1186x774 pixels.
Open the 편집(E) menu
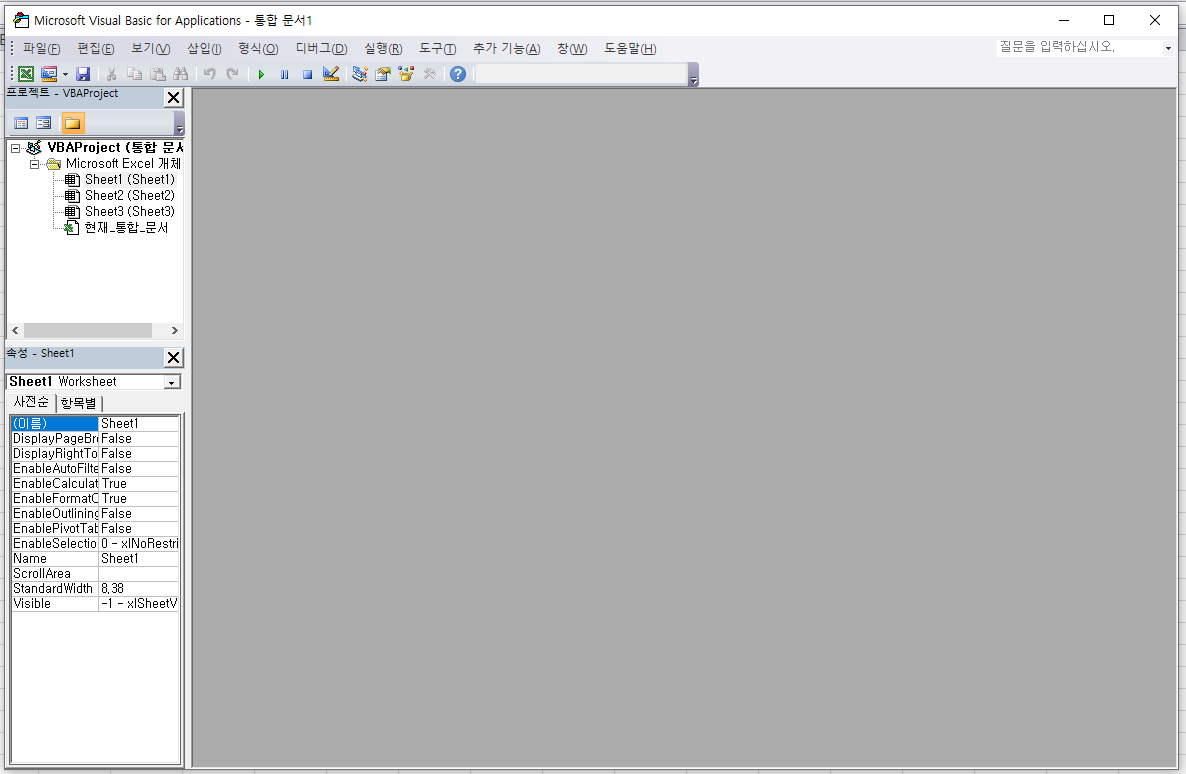(95, 48)
